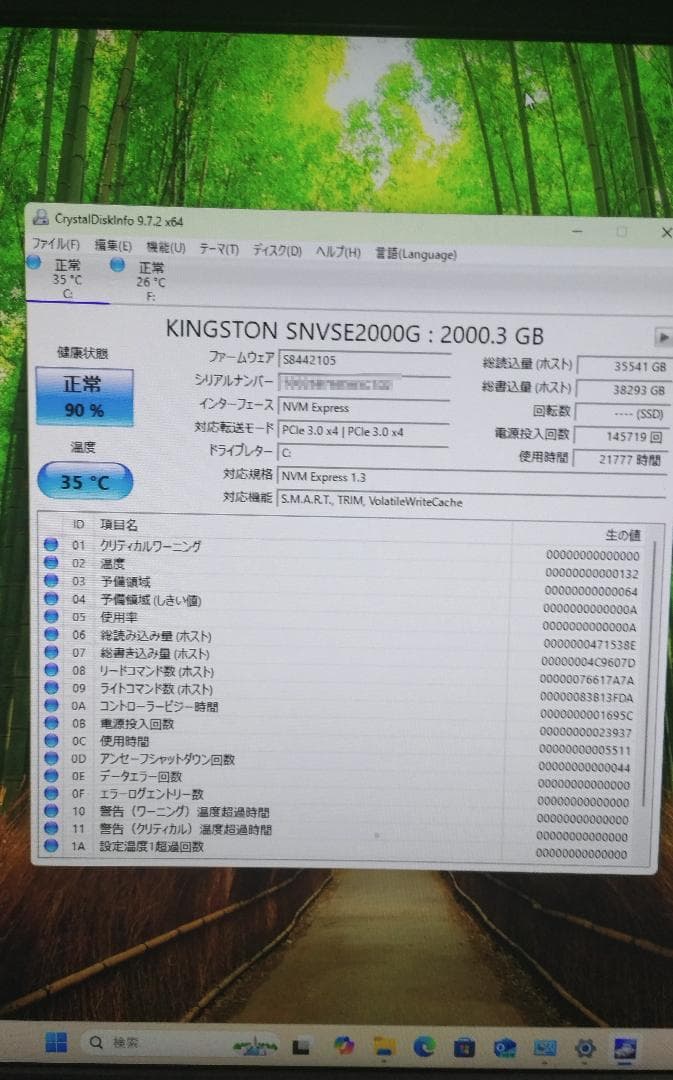Open Copilot from the taskbar
The width and height of the screenshot is (673, 1080).
click(x=344, y=1046)
